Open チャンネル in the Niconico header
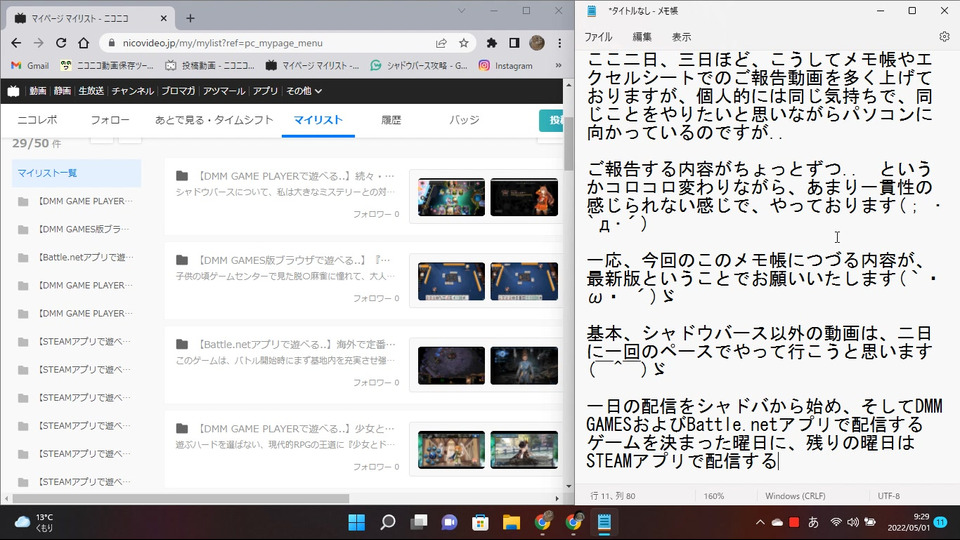Image resolution: width=960 pixels, height=540 pixels. coord(132,91)
